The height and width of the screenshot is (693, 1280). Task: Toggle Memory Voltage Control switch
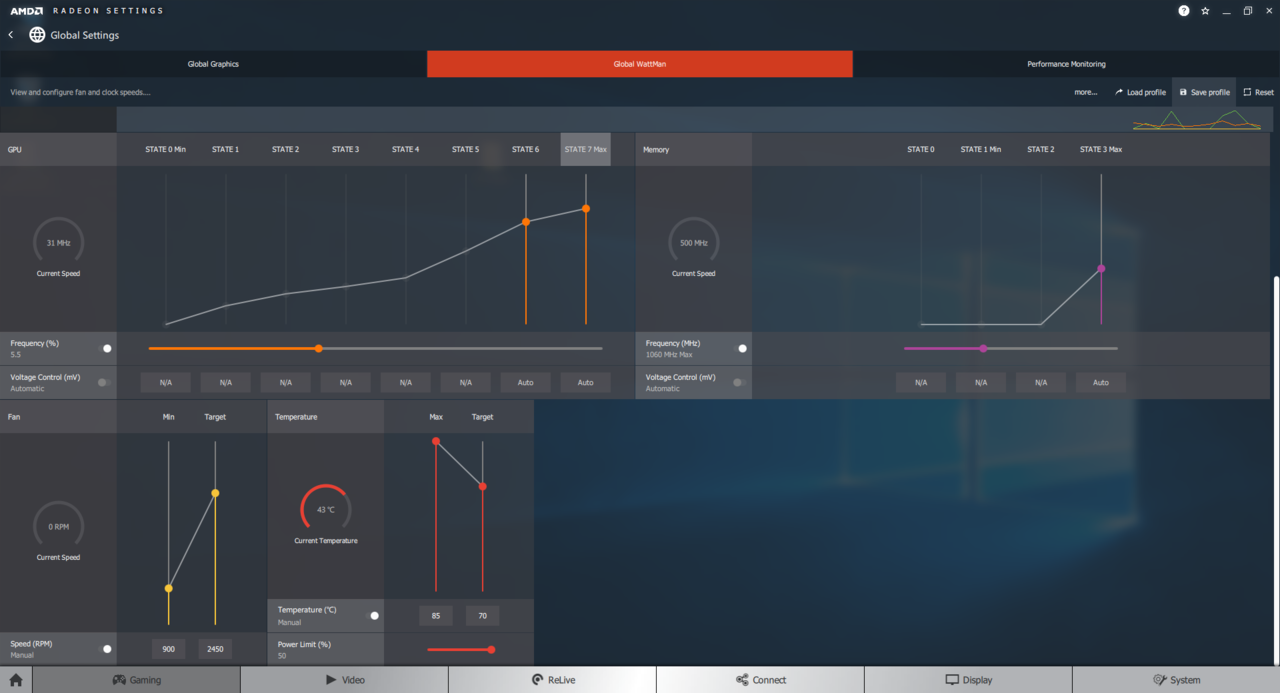coord(739,382)
